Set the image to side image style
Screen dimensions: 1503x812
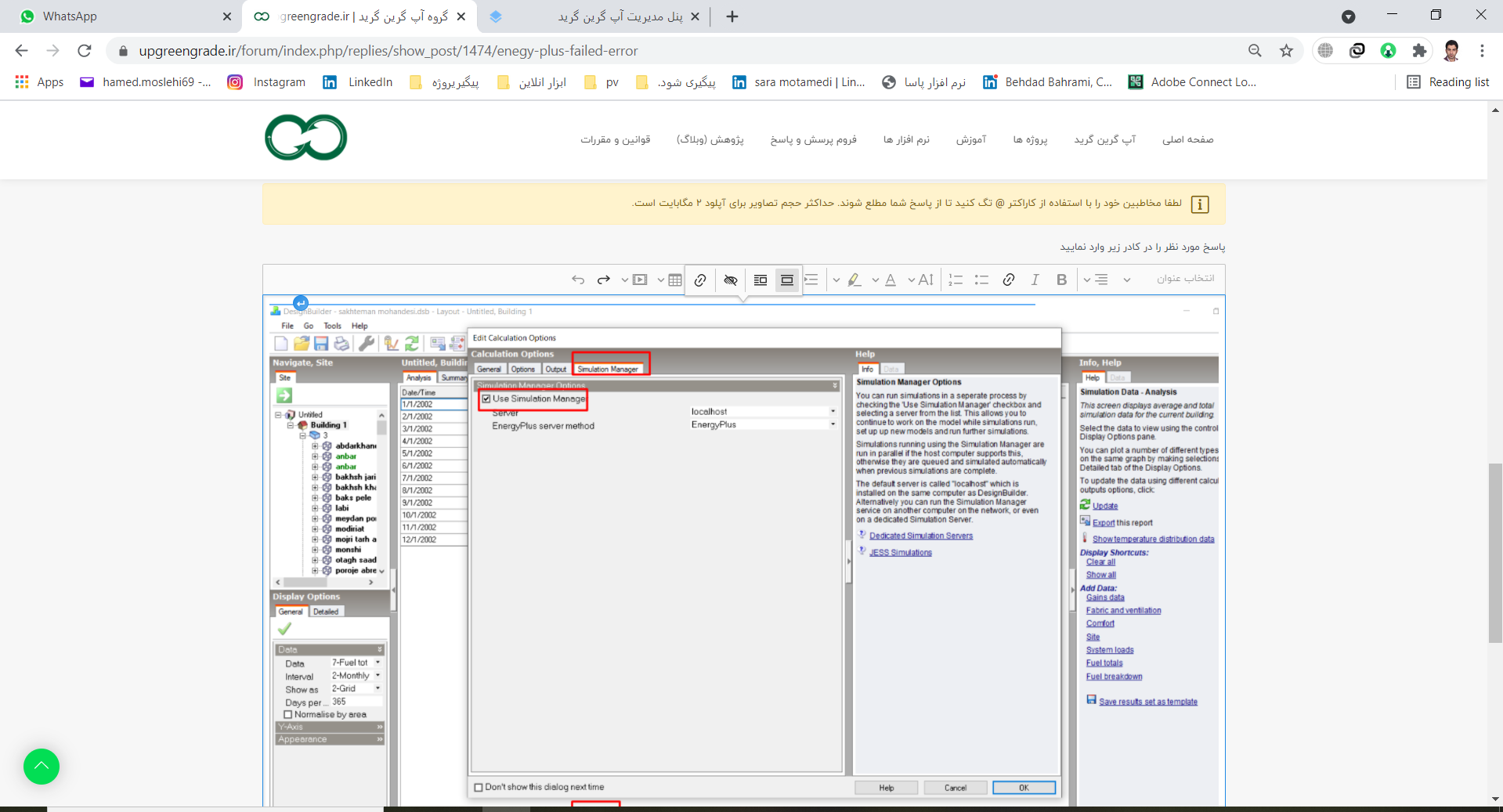point(761,280)
